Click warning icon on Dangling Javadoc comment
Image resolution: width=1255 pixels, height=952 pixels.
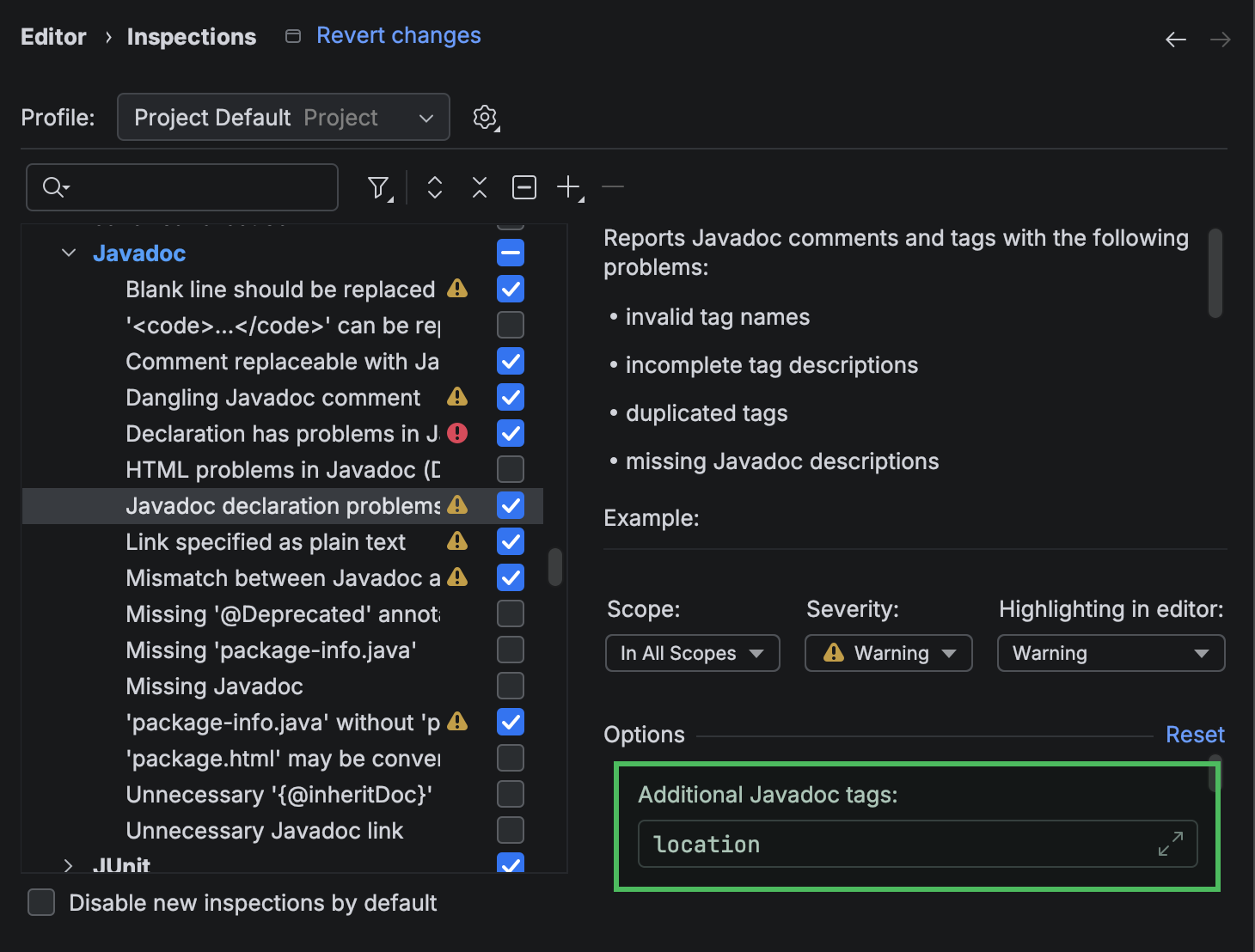(x=457, y=396)
